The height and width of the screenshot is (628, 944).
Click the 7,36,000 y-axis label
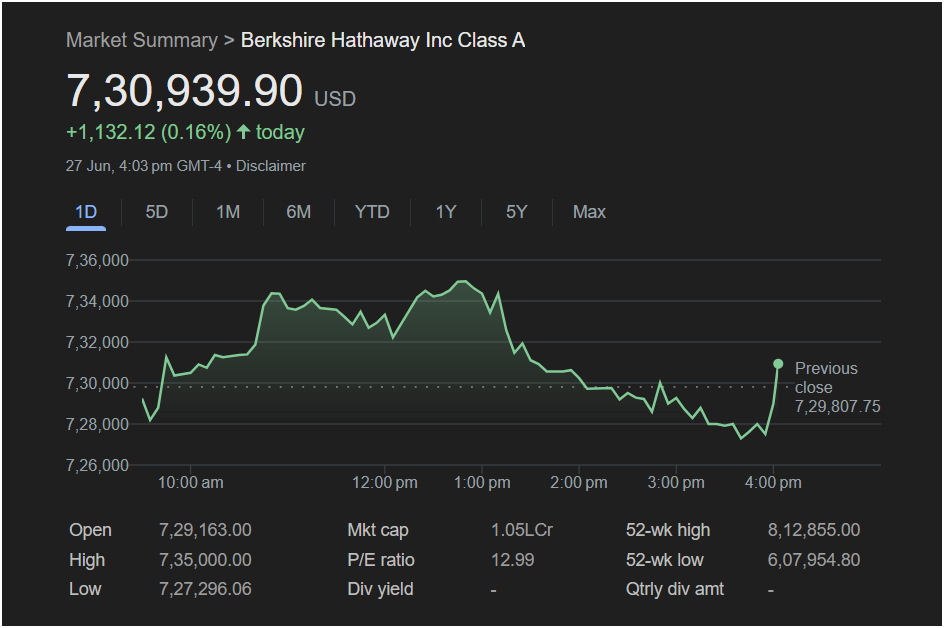pyautogui.click(x=97, y=260)
